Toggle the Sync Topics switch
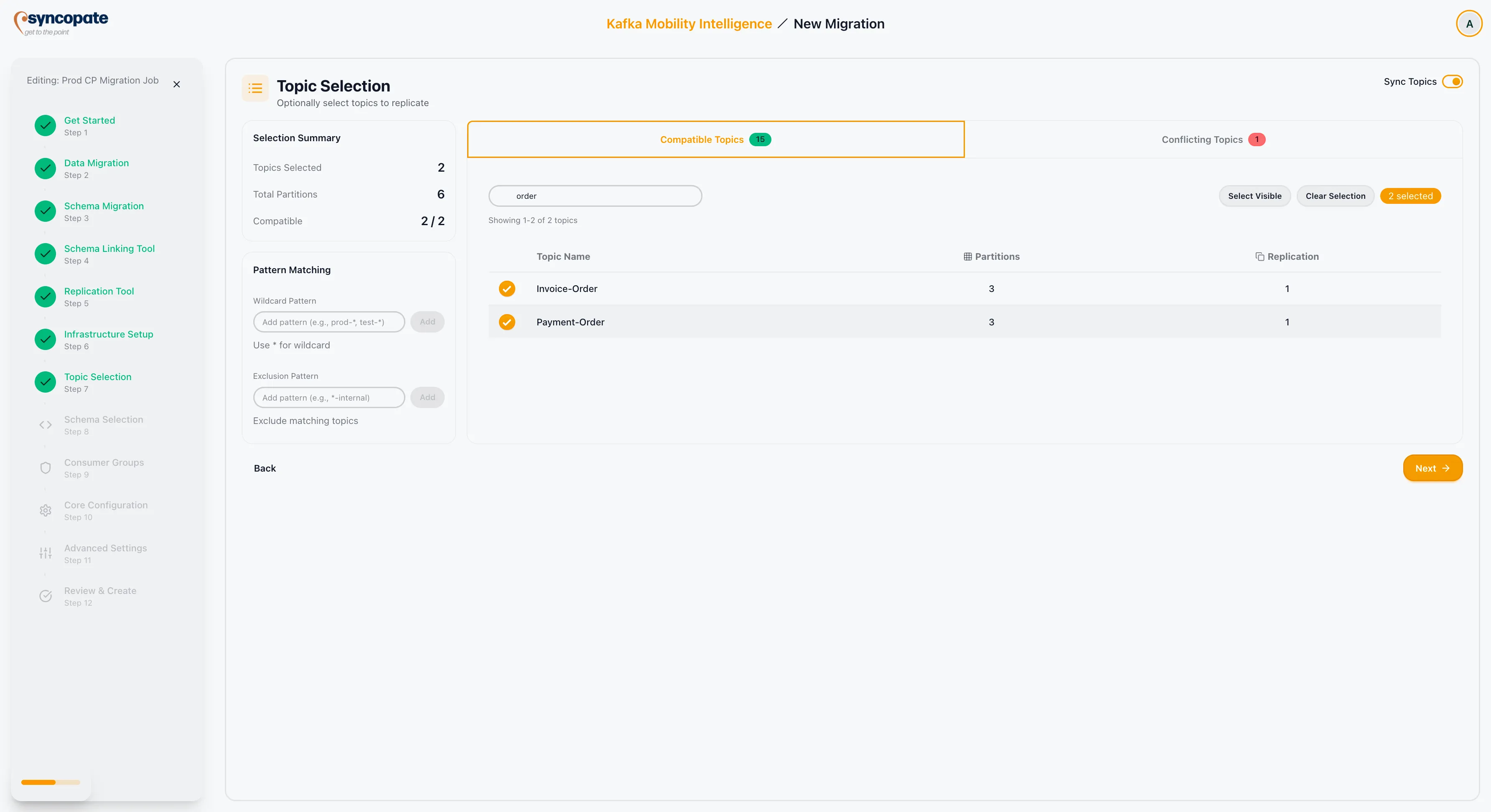Image resolution: width=1491 pixels, height=812 pixels. point(1453,81)
